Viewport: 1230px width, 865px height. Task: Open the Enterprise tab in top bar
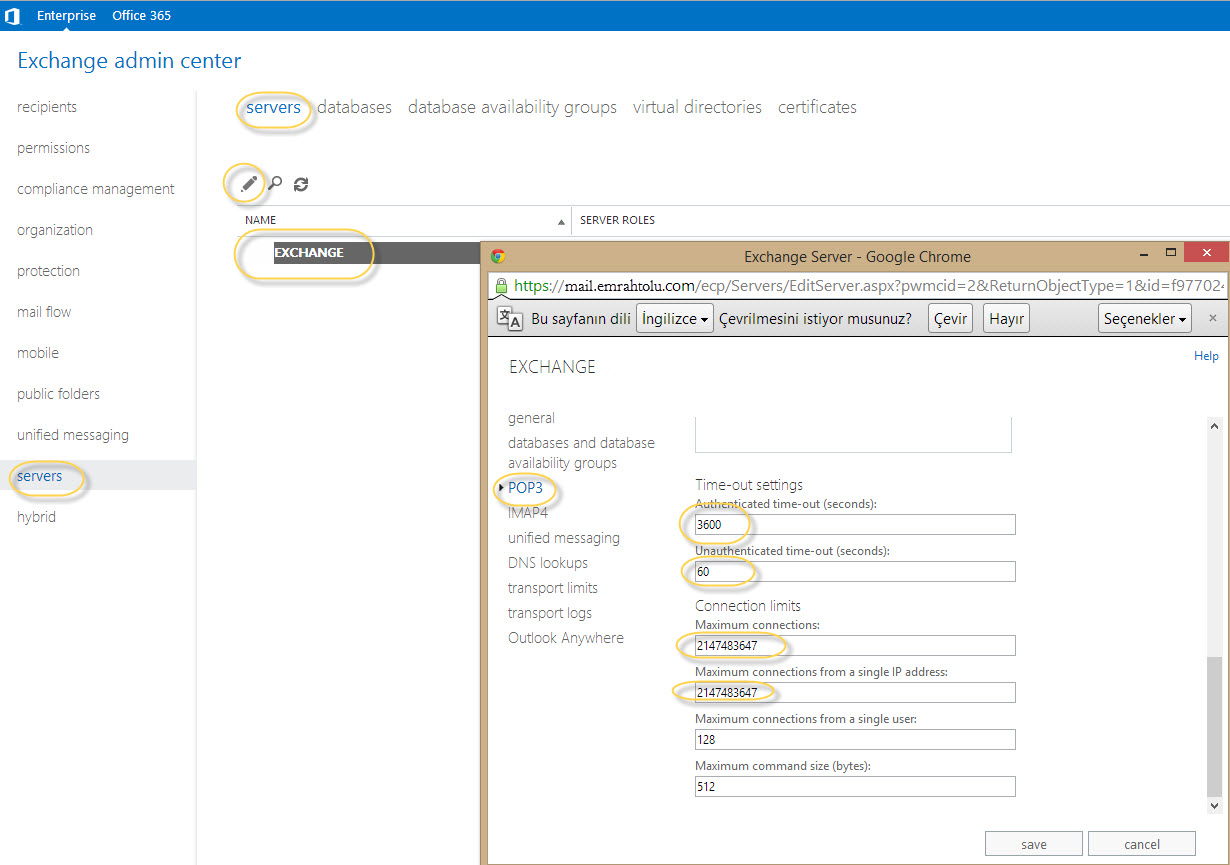click(x=67, y=15)
